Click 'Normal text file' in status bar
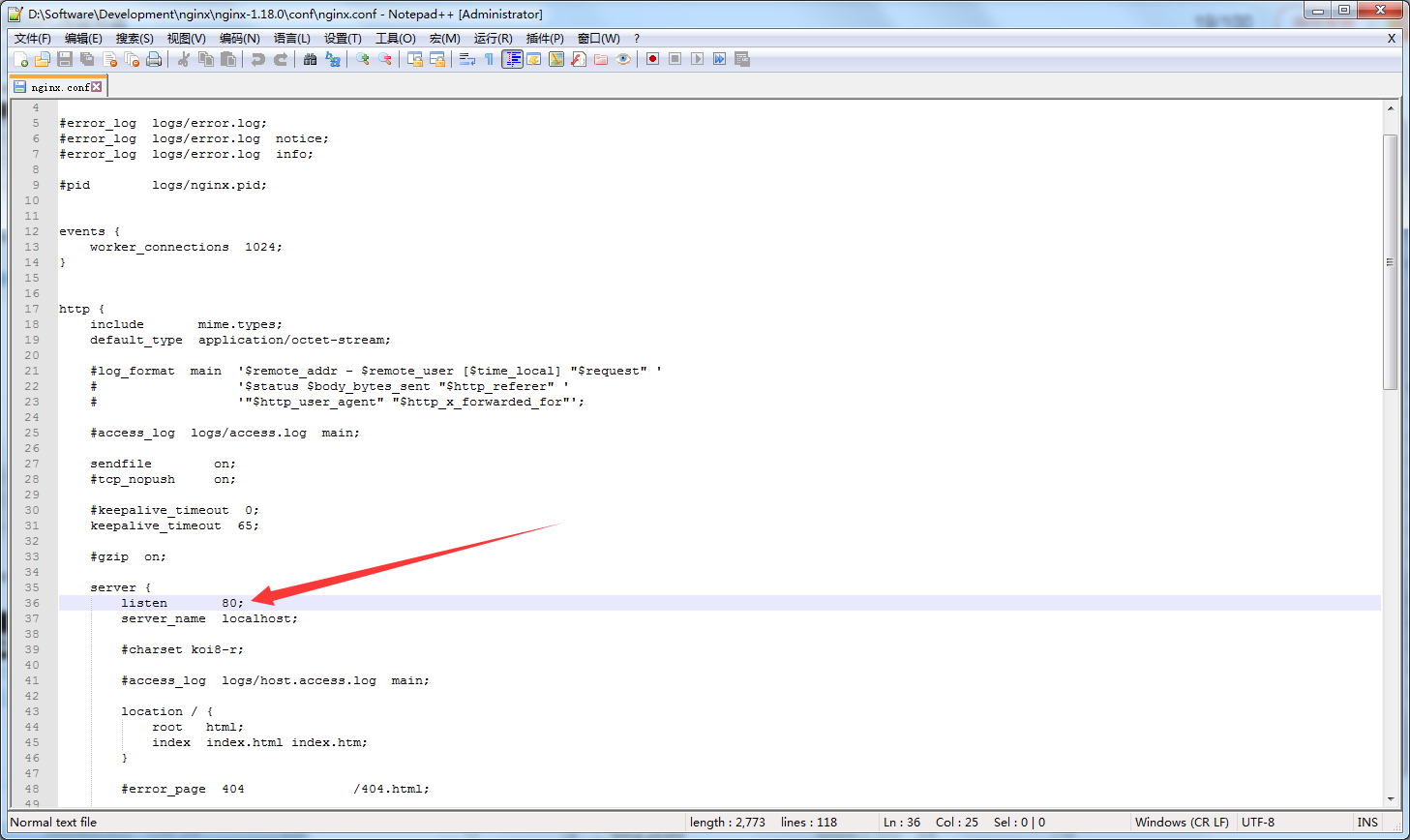This screenshot has height=840, width=1410. [x=53, y=823]
